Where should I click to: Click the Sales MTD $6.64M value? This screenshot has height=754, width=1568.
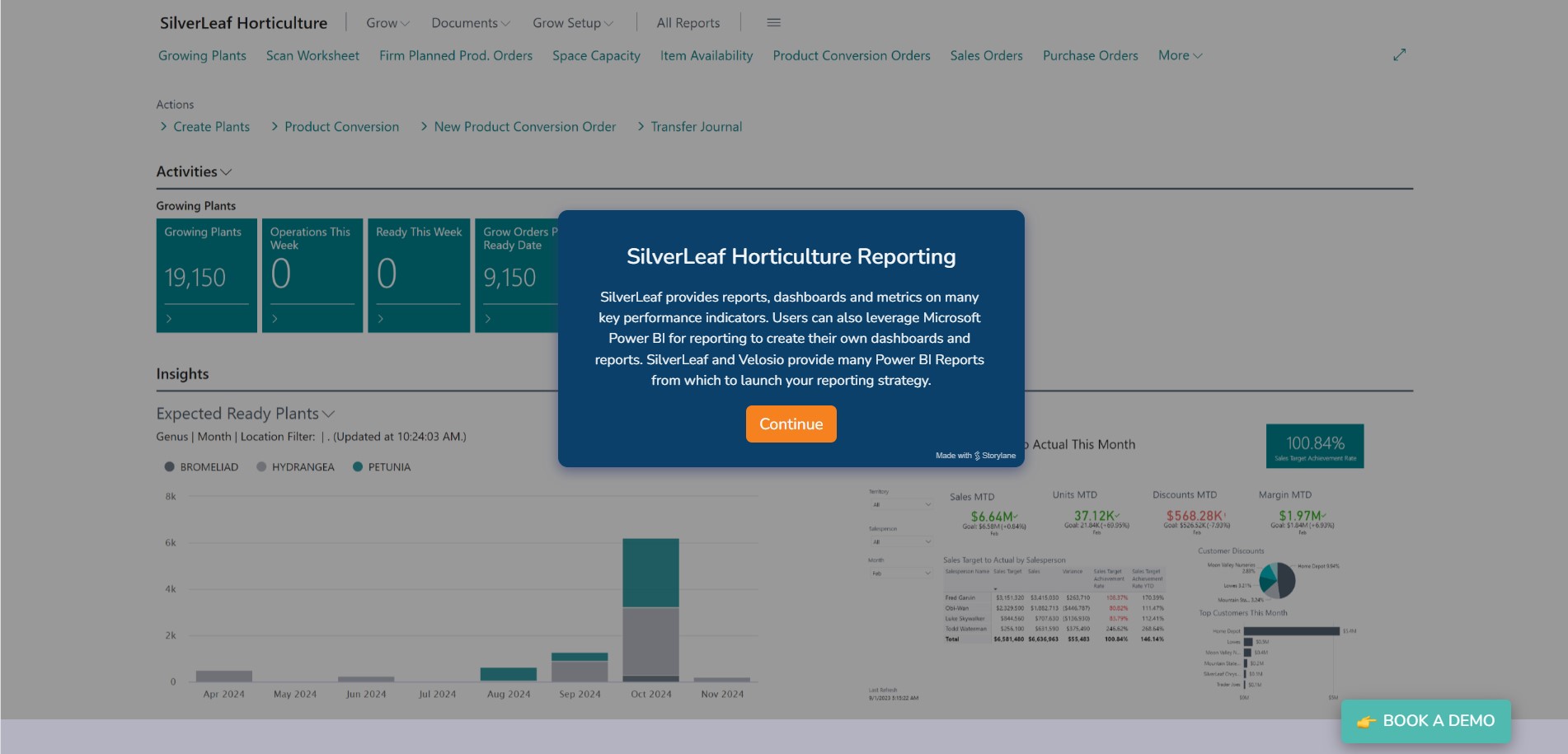click(993, 517)
